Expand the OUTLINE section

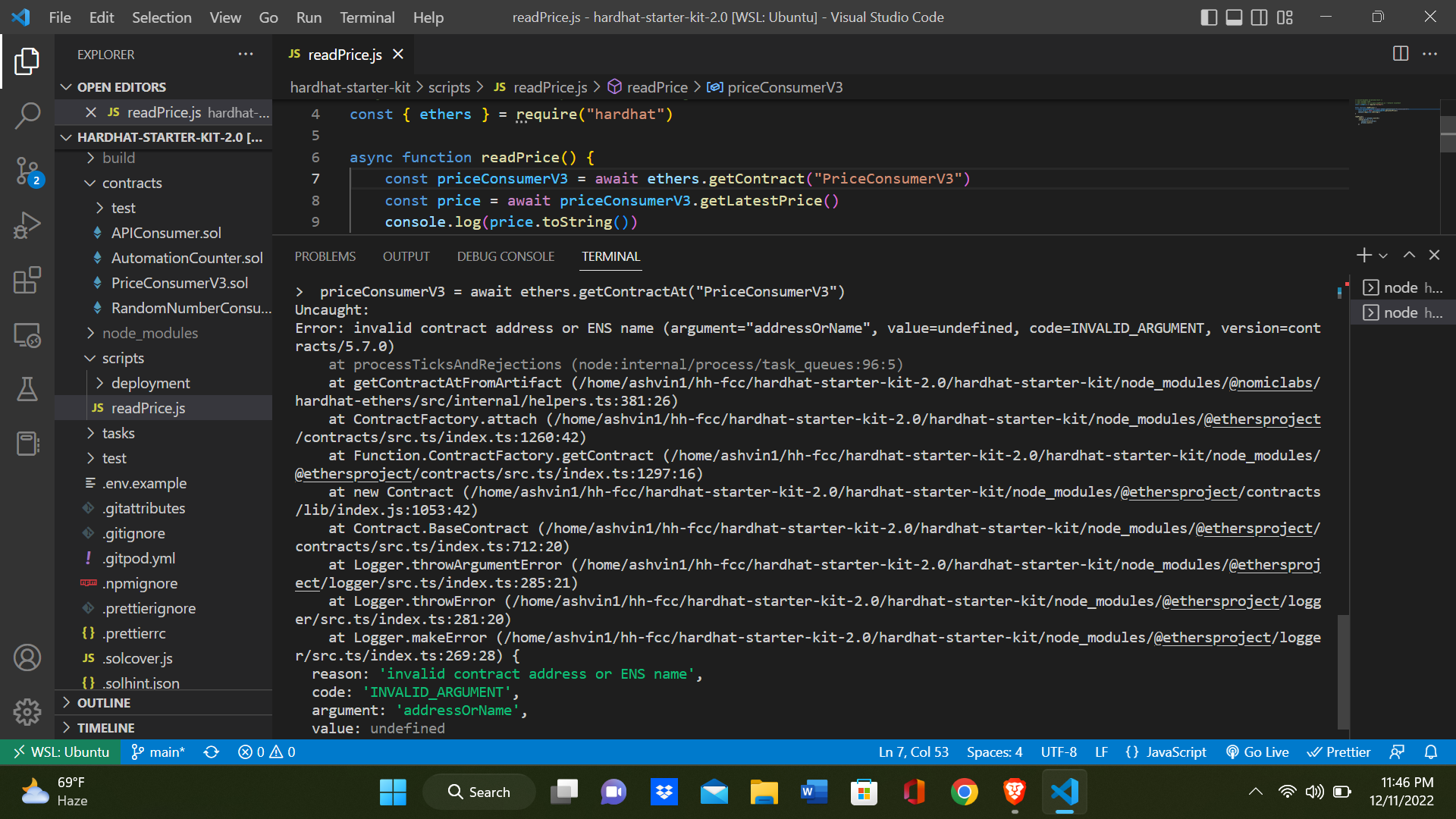(x=164, y=703)
